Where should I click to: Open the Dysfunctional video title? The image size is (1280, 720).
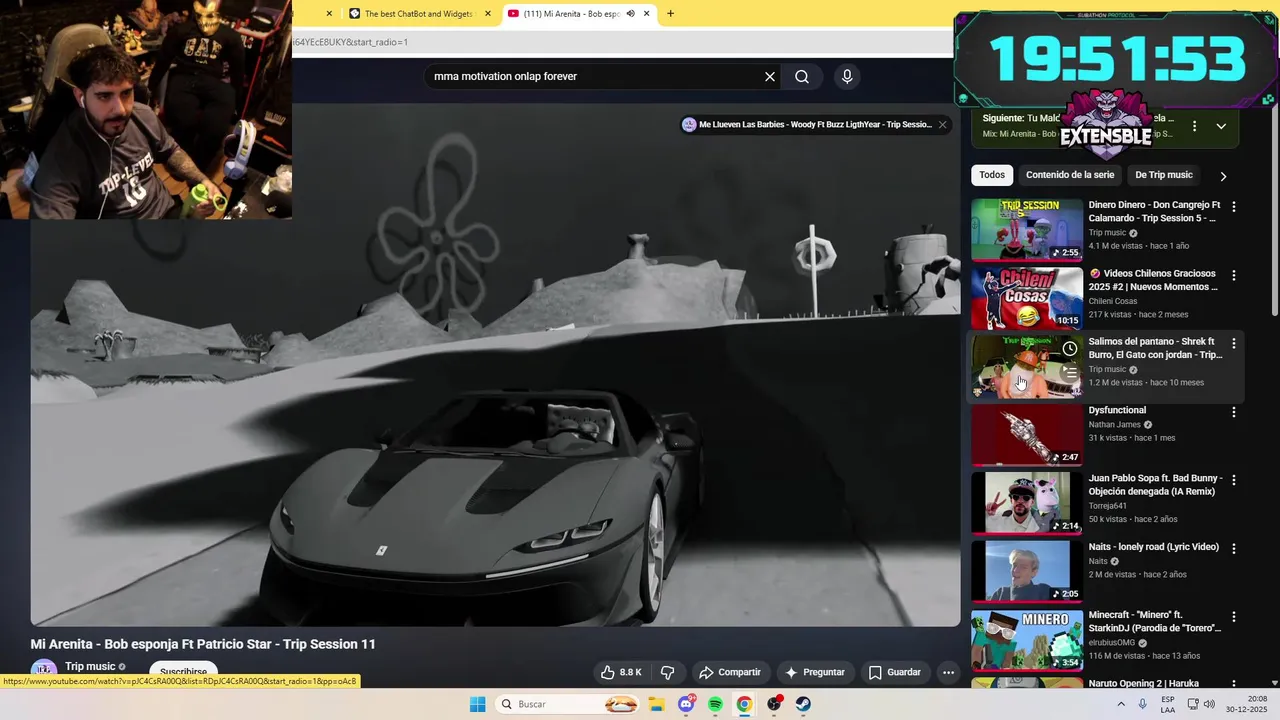pos(1117,410)
